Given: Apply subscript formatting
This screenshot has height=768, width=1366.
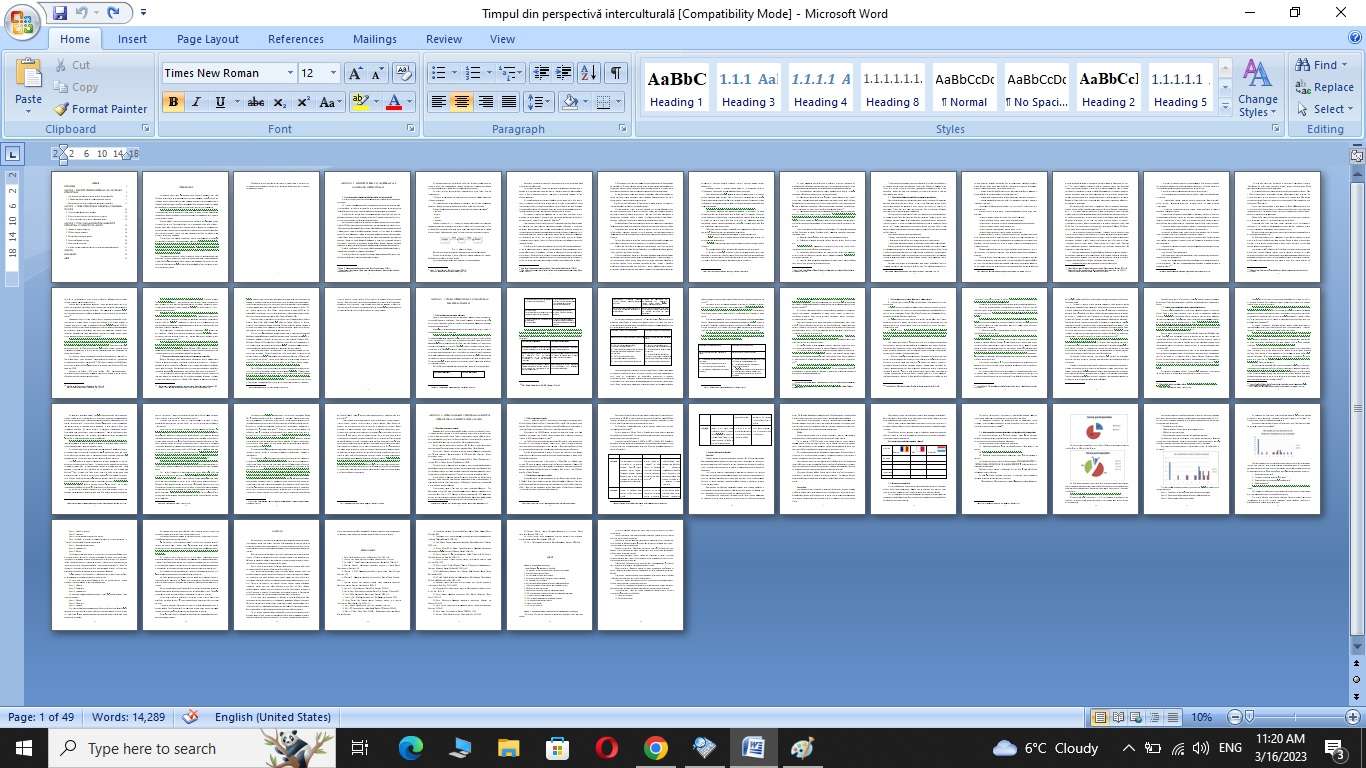Looking at the screenshot, I should (280, 102).
